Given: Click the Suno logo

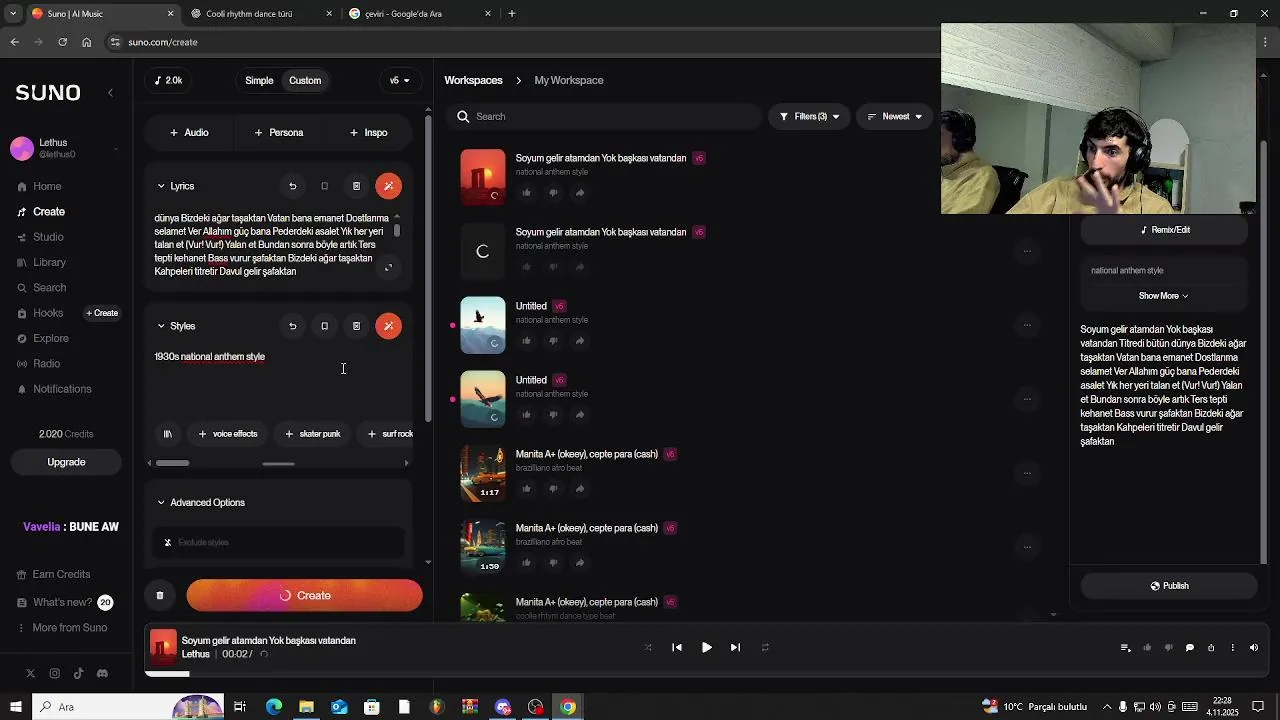Looking at the screenshot, I should 48,92.
